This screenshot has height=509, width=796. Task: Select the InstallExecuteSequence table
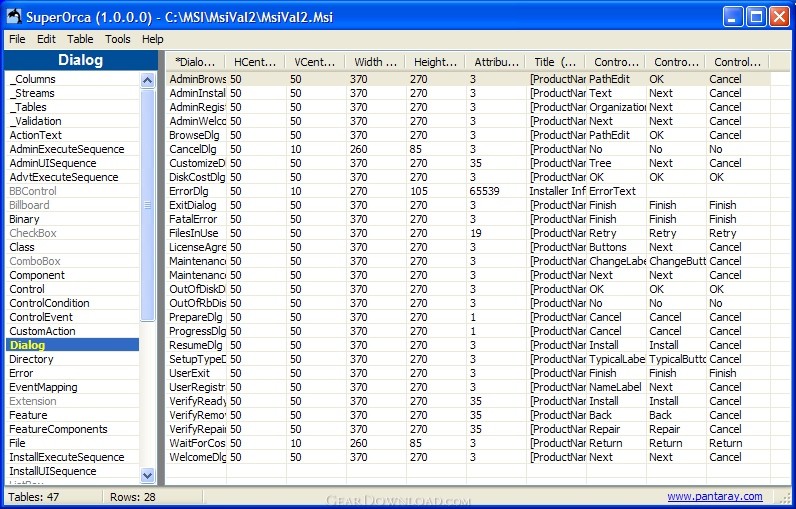coord(72,457)
